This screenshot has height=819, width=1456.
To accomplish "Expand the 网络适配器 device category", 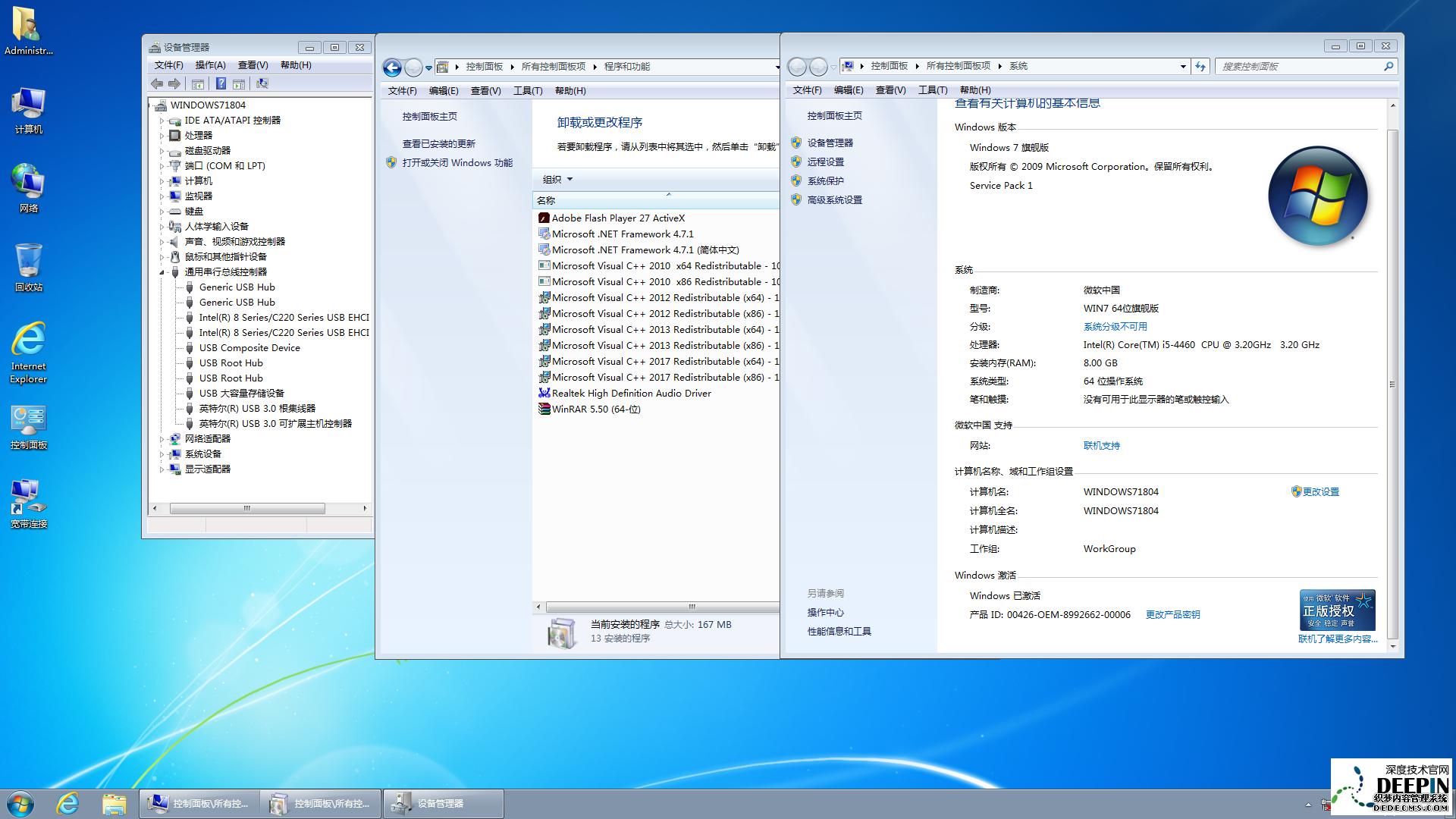I will click(163, 438).
